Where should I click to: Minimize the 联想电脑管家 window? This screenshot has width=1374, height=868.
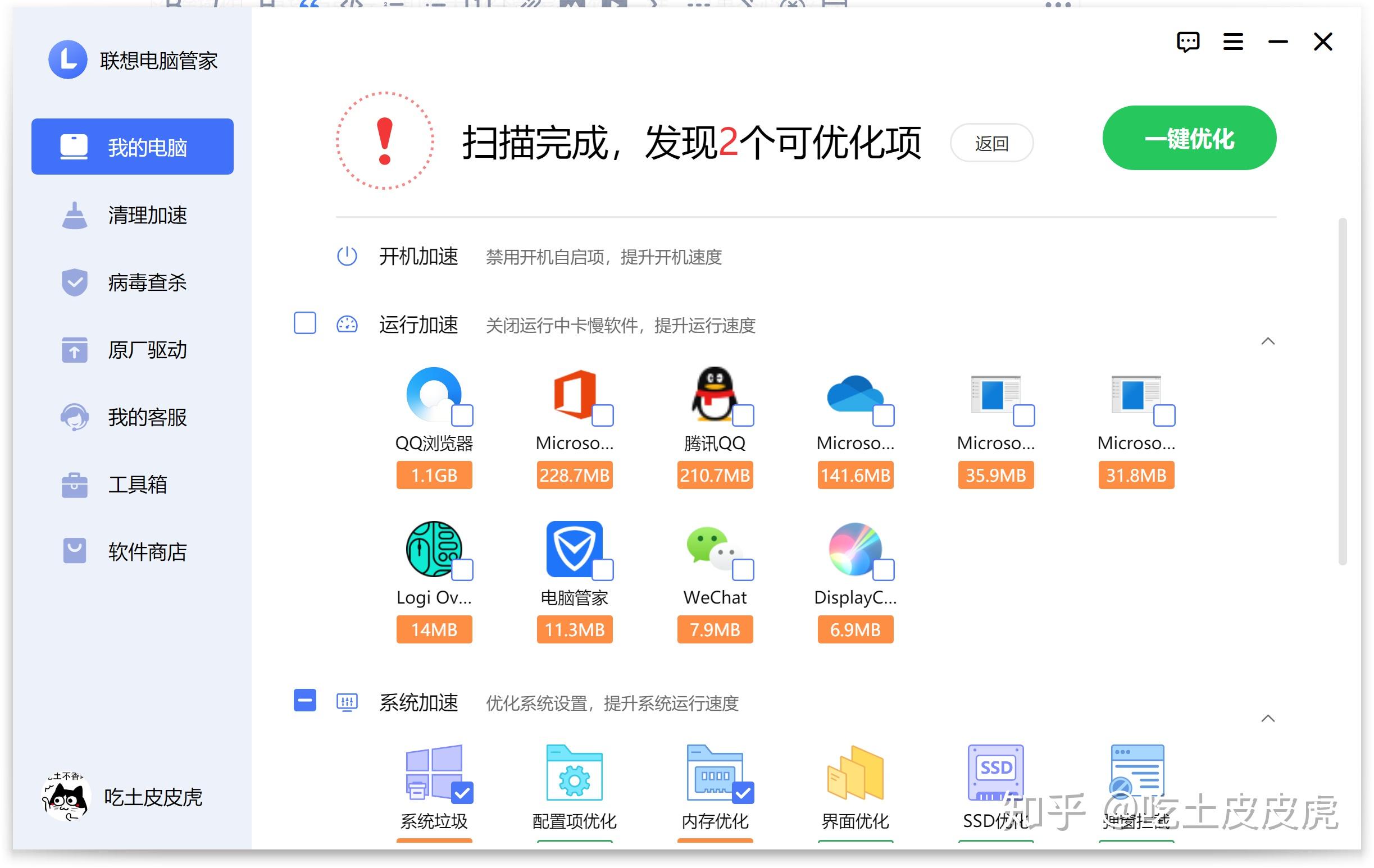[1278, 42]
